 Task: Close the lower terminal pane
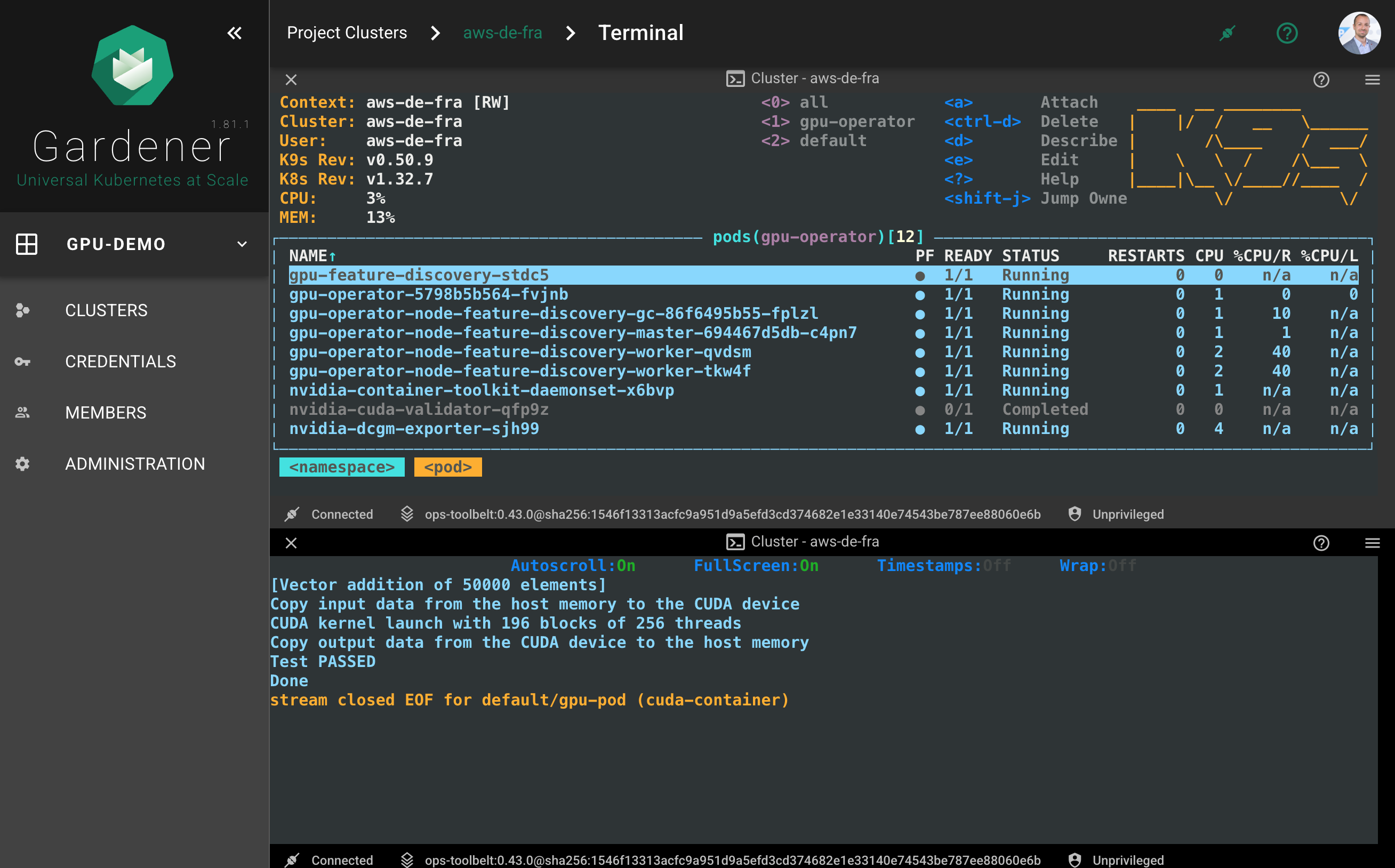coord(291,543)
